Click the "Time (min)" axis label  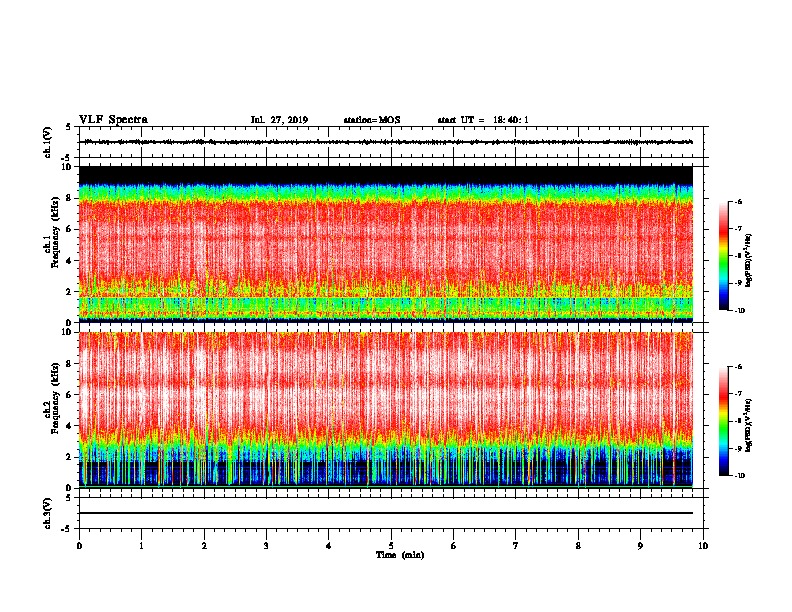(400, 555)
